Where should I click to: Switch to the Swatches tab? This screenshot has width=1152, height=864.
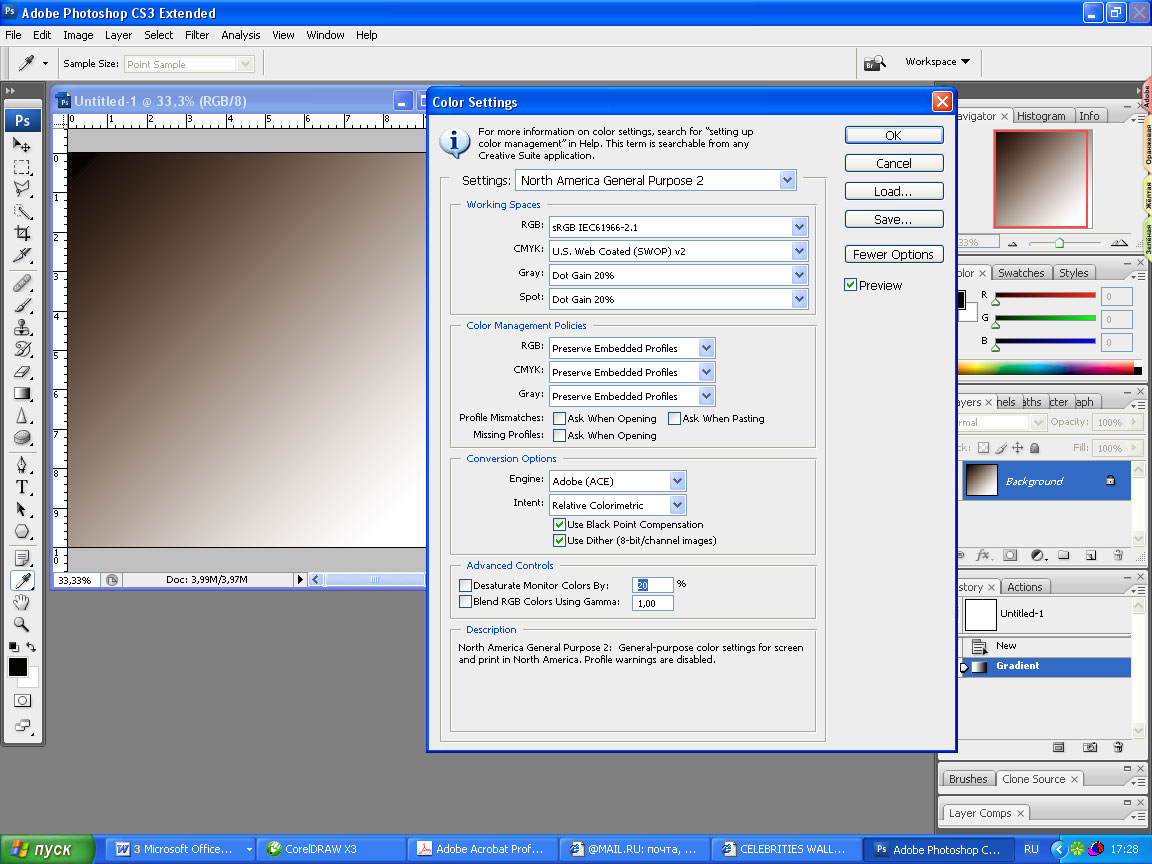pyautogui.click(x=1021, y=273)
